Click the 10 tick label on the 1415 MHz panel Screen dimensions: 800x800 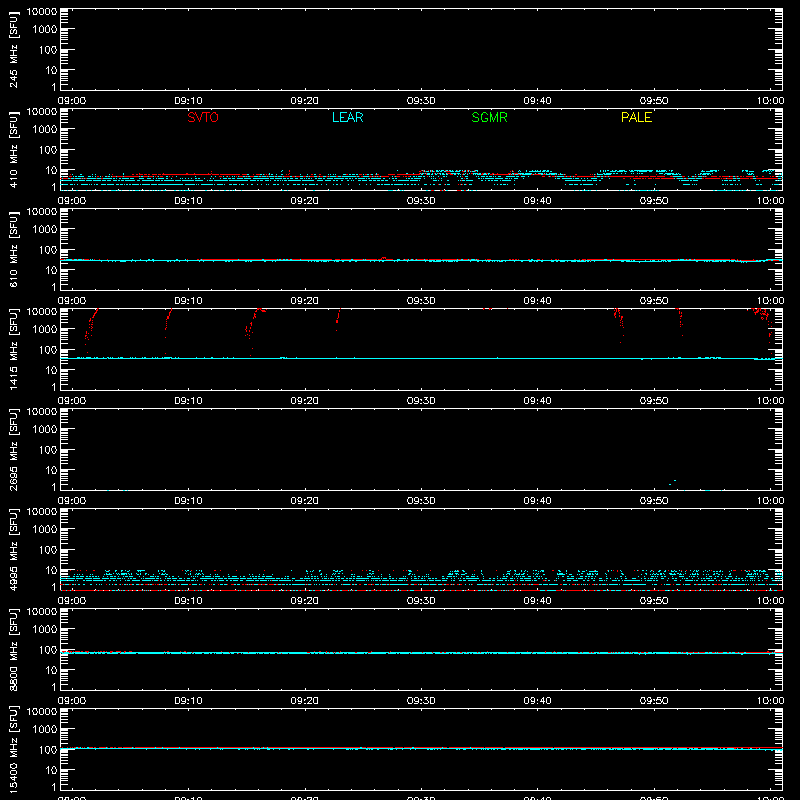pyautogui.click(x=51, y=370)
